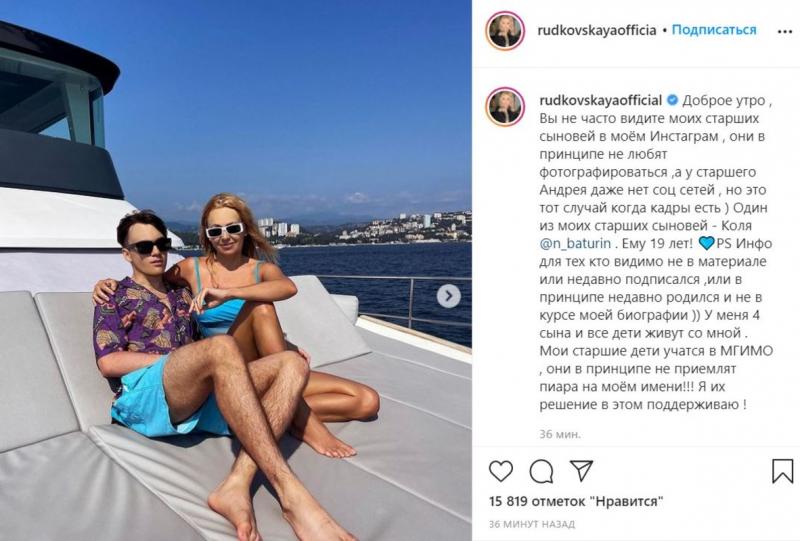Open rudkovskayaofficia username in header
The height and width of the screenshot is (541, 800).
pos(596,30)
